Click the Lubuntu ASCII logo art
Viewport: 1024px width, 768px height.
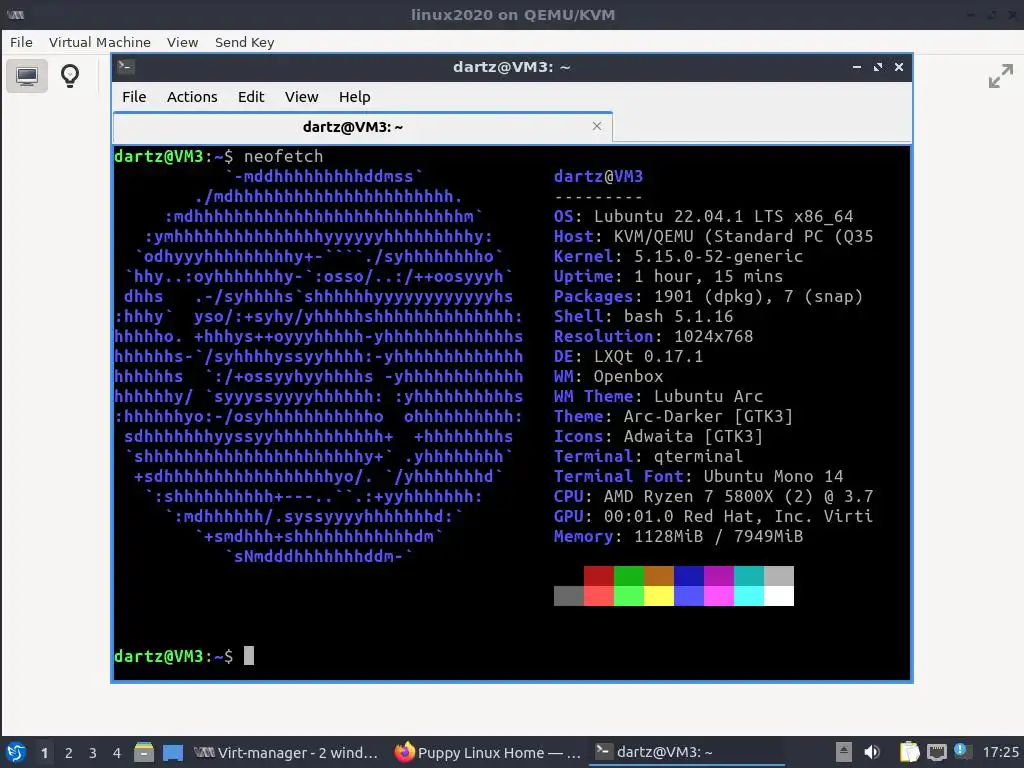(x=319, y=366)
